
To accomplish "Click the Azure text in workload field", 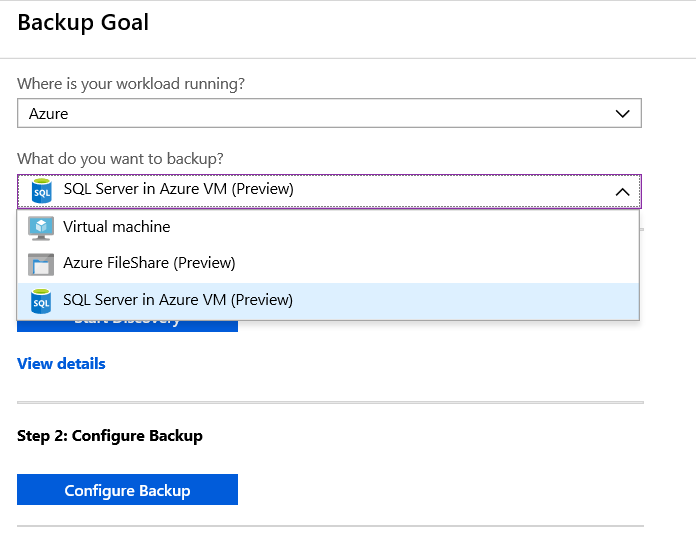I will (x=48, y=114).
